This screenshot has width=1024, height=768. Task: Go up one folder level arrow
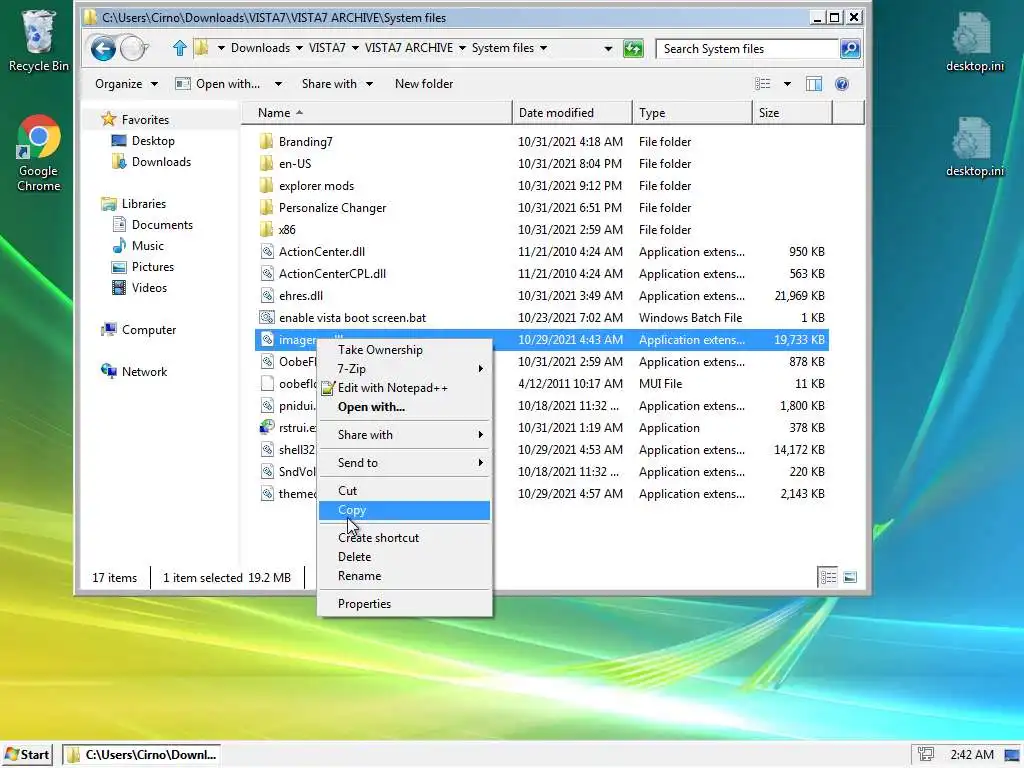click(180, 48)
